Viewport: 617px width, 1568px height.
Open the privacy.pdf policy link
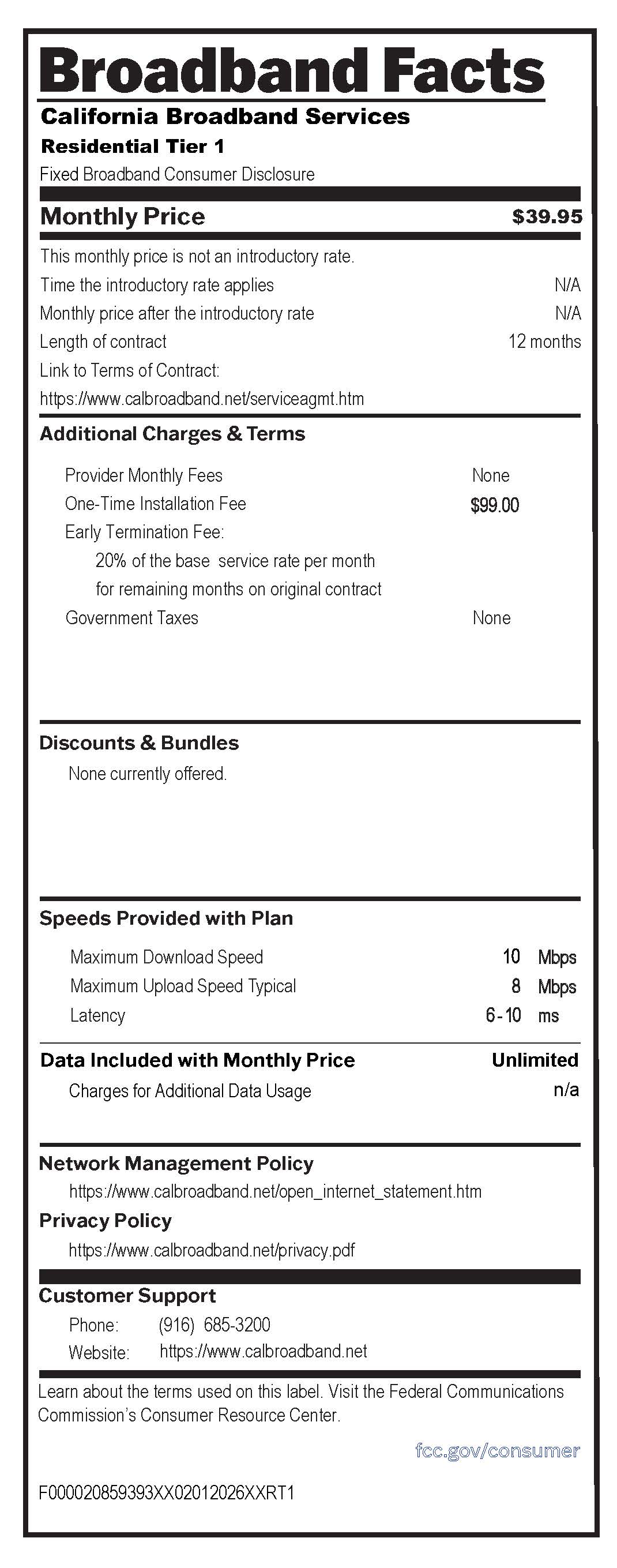click(x=211, y=1250)
